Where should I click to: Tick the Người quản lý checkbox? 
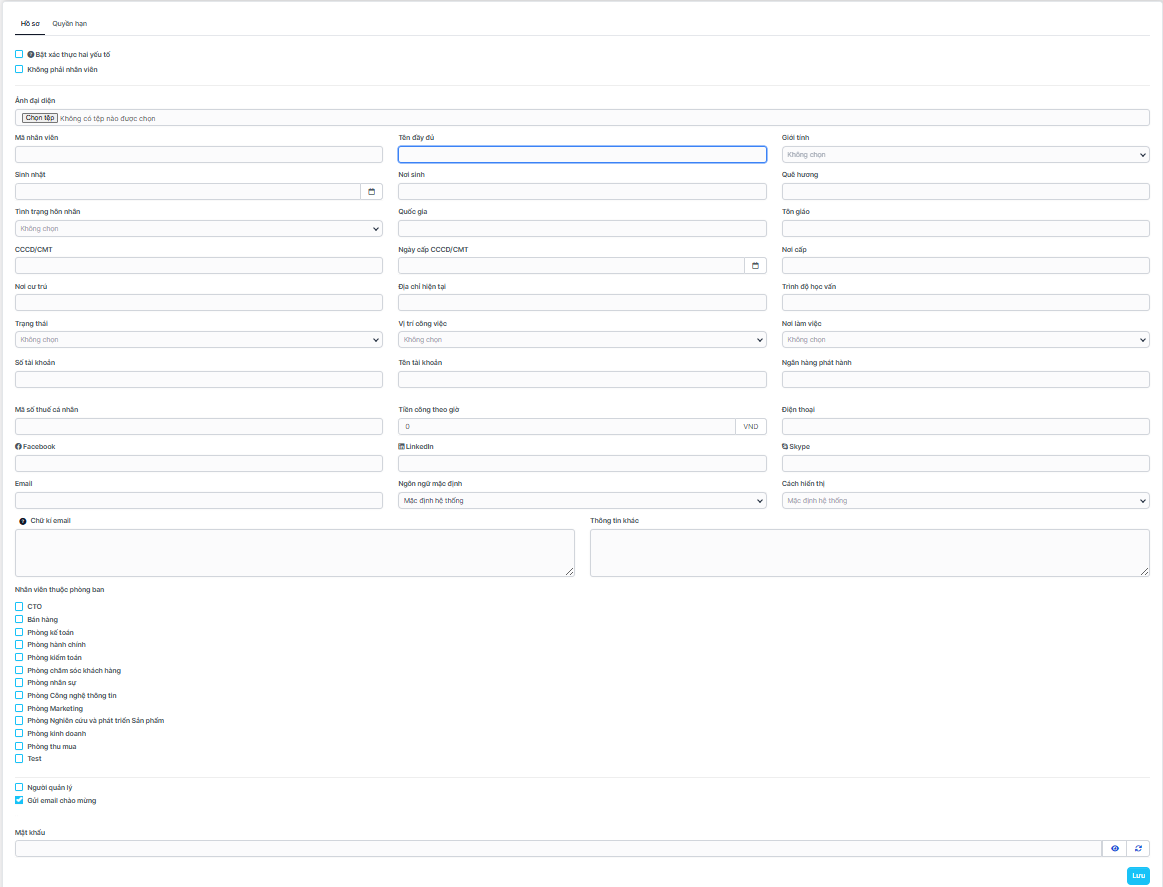pos(19,787)
